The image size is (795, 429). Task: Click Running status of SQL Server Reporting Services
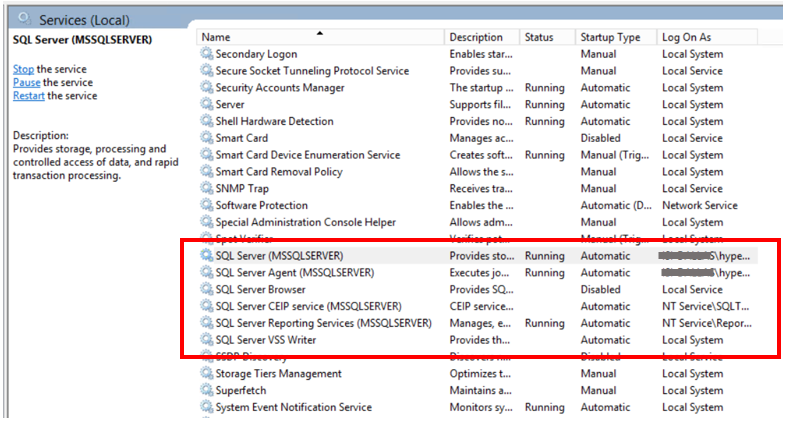tap(545, 324)
